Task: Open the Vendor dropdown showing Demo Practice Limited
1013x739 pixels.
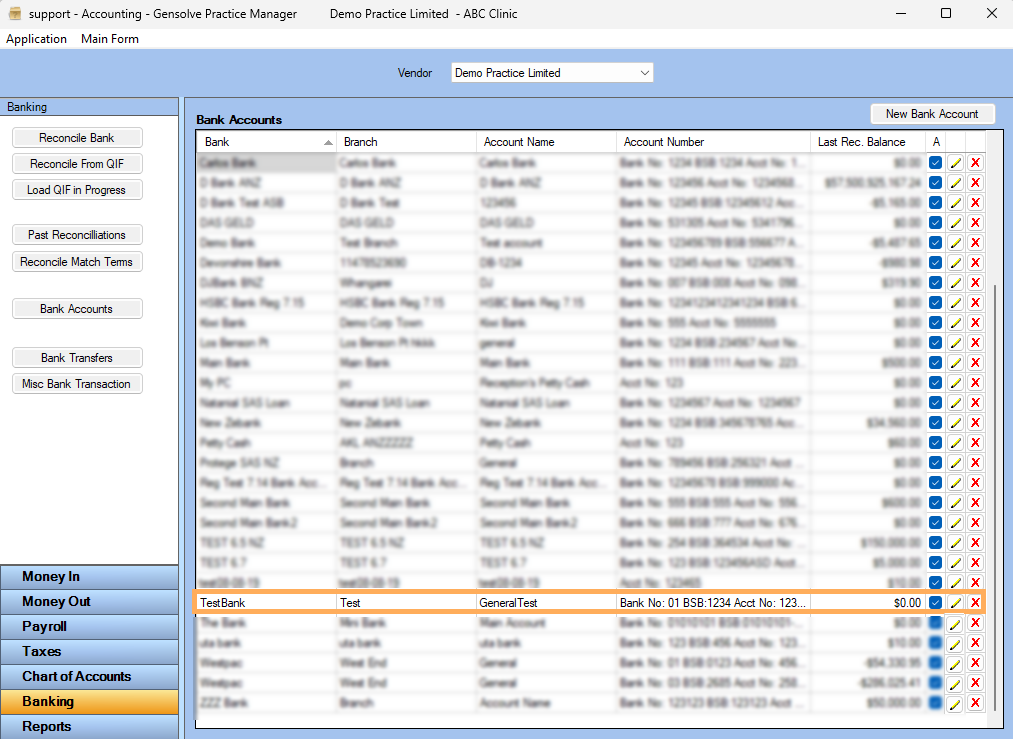Action: pos(552,73)
